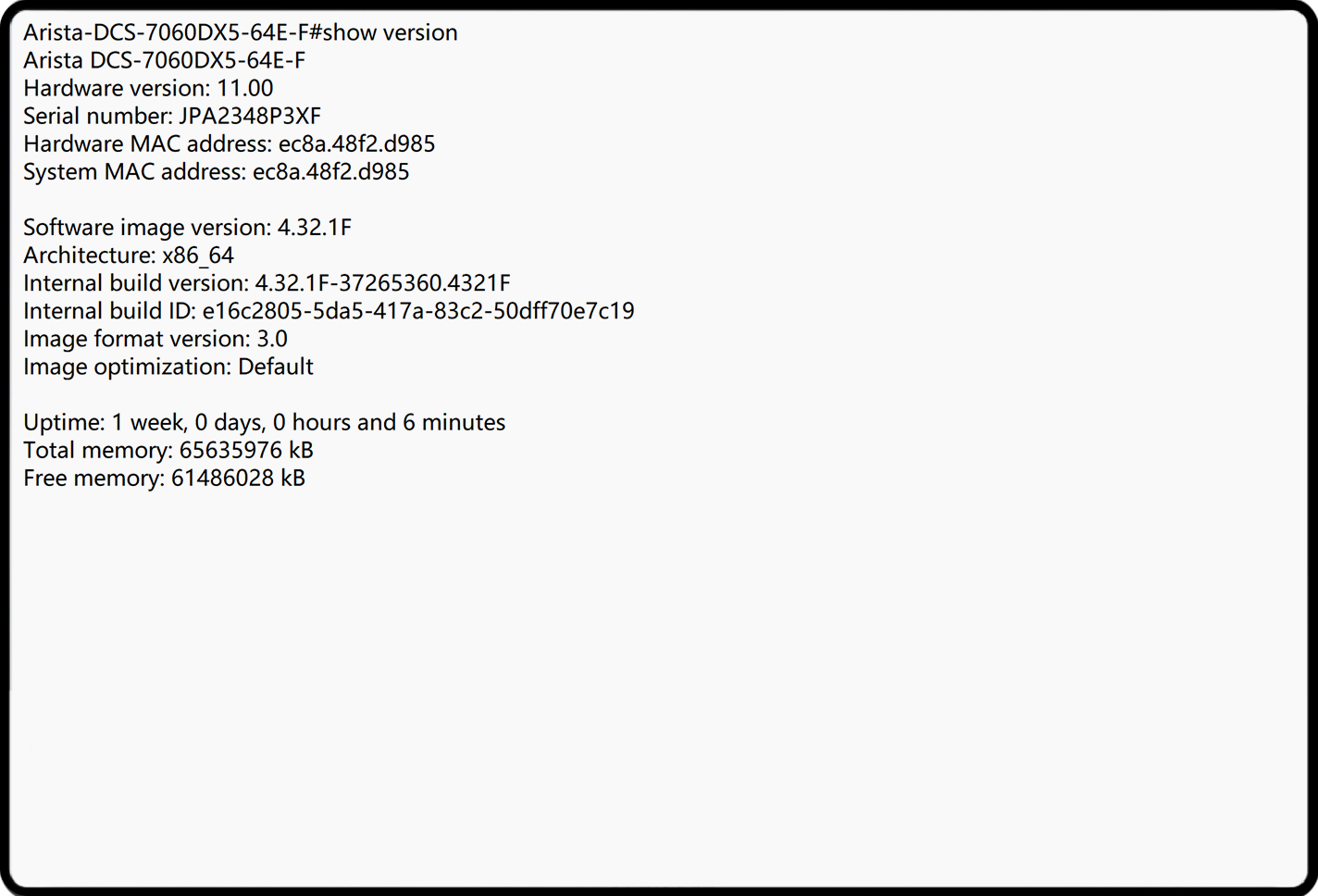Click the Internal build ID UUID value
Viewport: 1318px width, 896px height.
click(x=418, y=311)
